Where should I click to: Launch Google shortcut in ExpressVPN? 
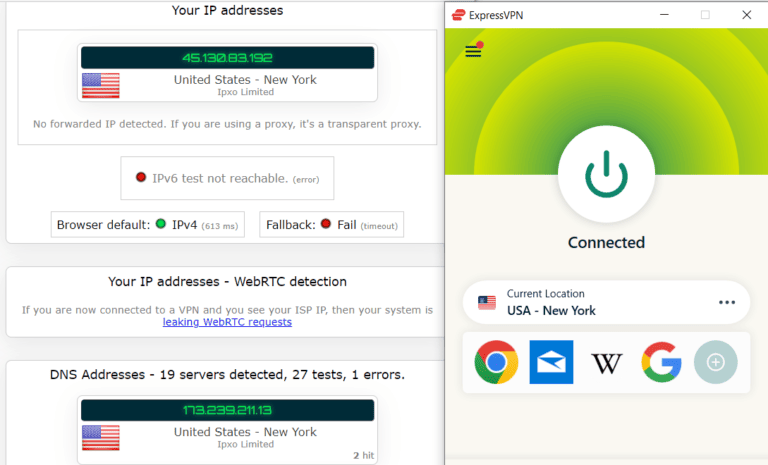pos(661,362)
